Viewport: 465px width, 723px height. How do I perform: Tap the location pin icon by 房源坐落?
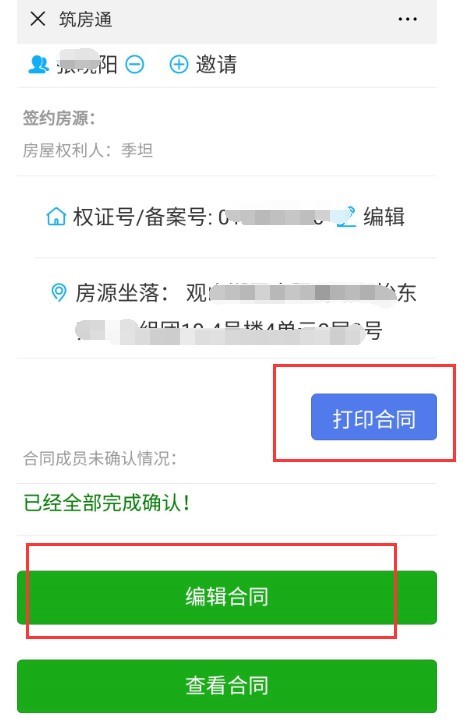(x=58, y=292)
